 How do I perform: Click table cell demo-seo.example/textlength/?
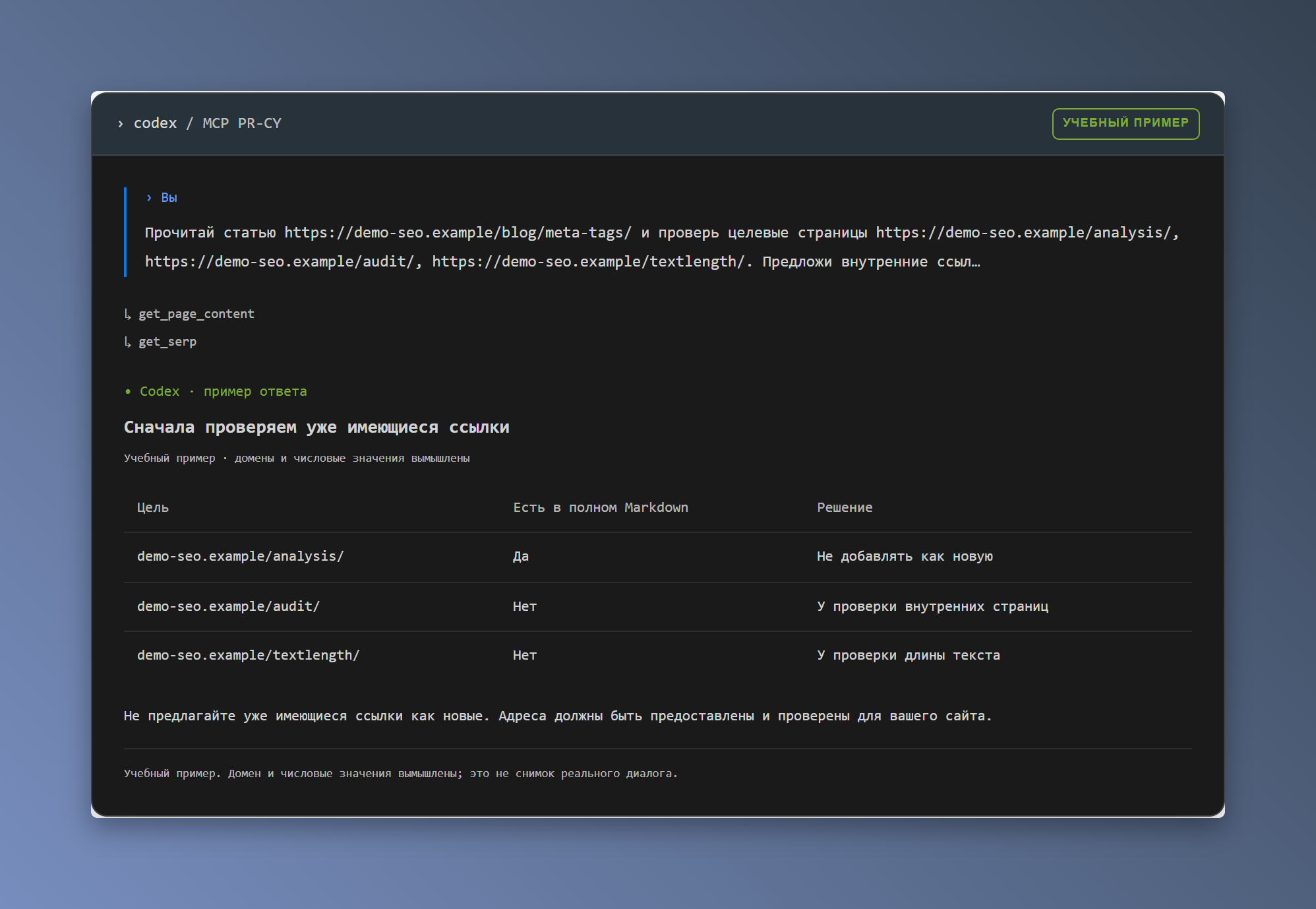[248, 656]
